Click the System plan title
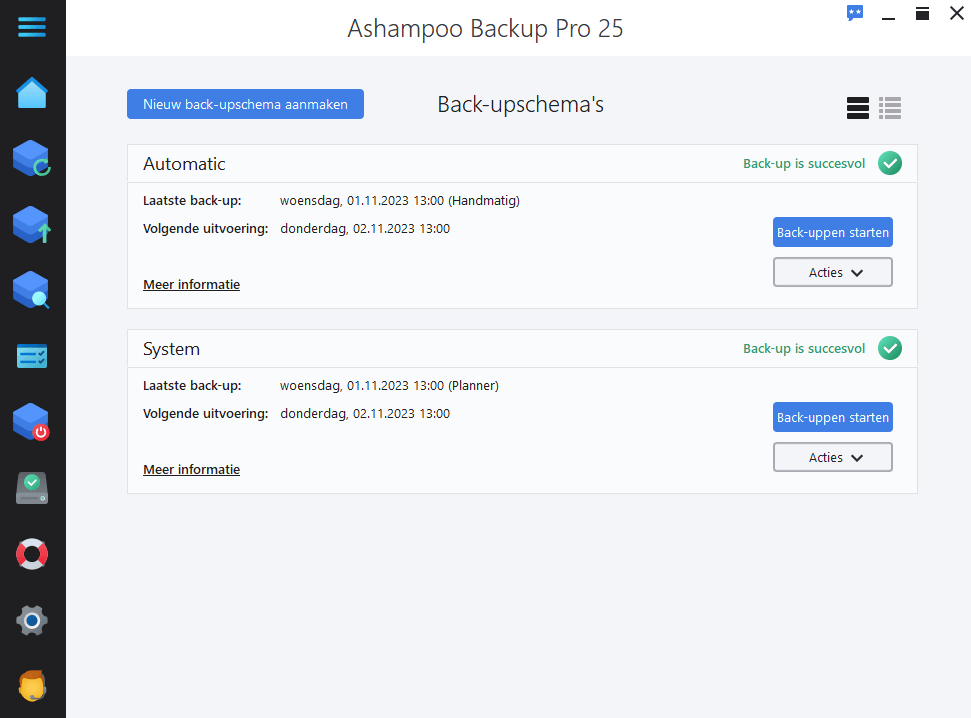This screenshot has width=971, height=718. point(172,349)
